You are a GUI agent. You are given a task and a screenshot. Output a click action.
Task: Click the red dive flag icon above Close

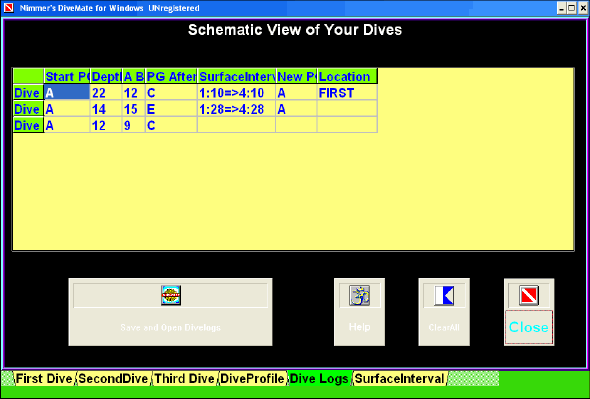pyautogui.click(x=529, y=295)
